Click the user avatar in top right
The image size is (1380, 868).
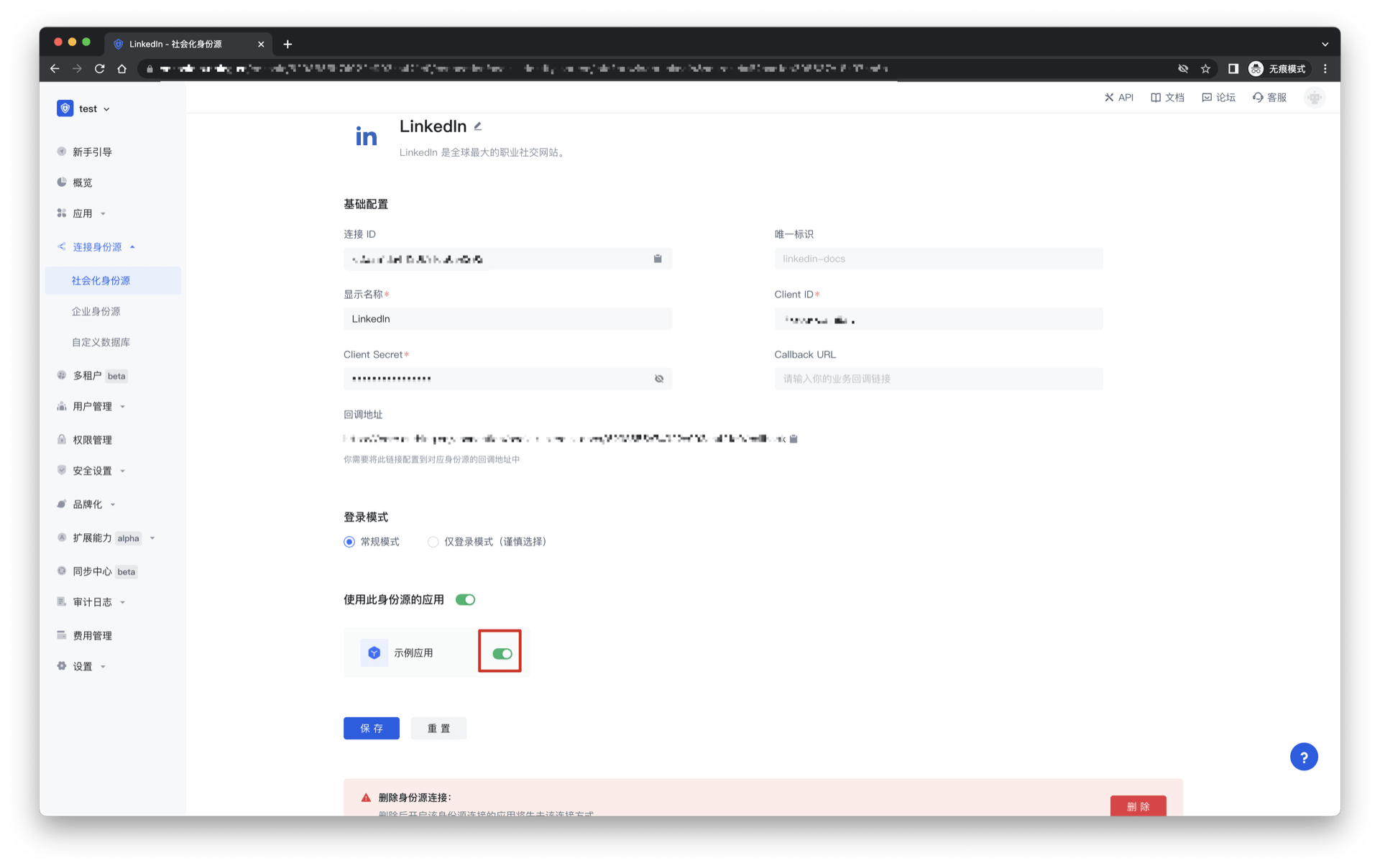1314,98
